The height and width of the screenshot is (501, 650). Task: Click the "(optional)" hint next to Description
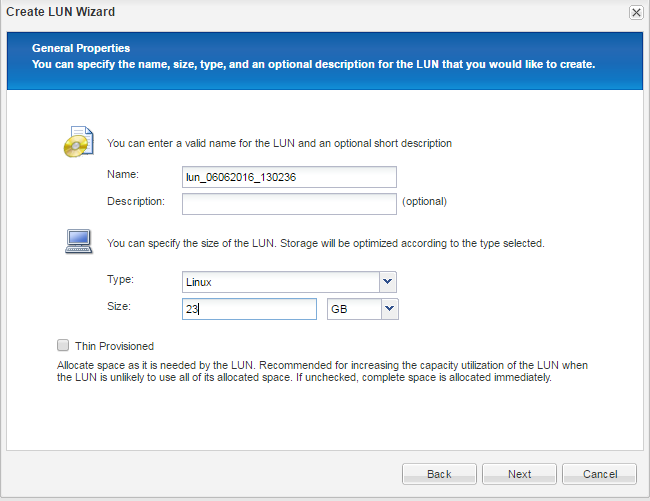coord(424,201)
